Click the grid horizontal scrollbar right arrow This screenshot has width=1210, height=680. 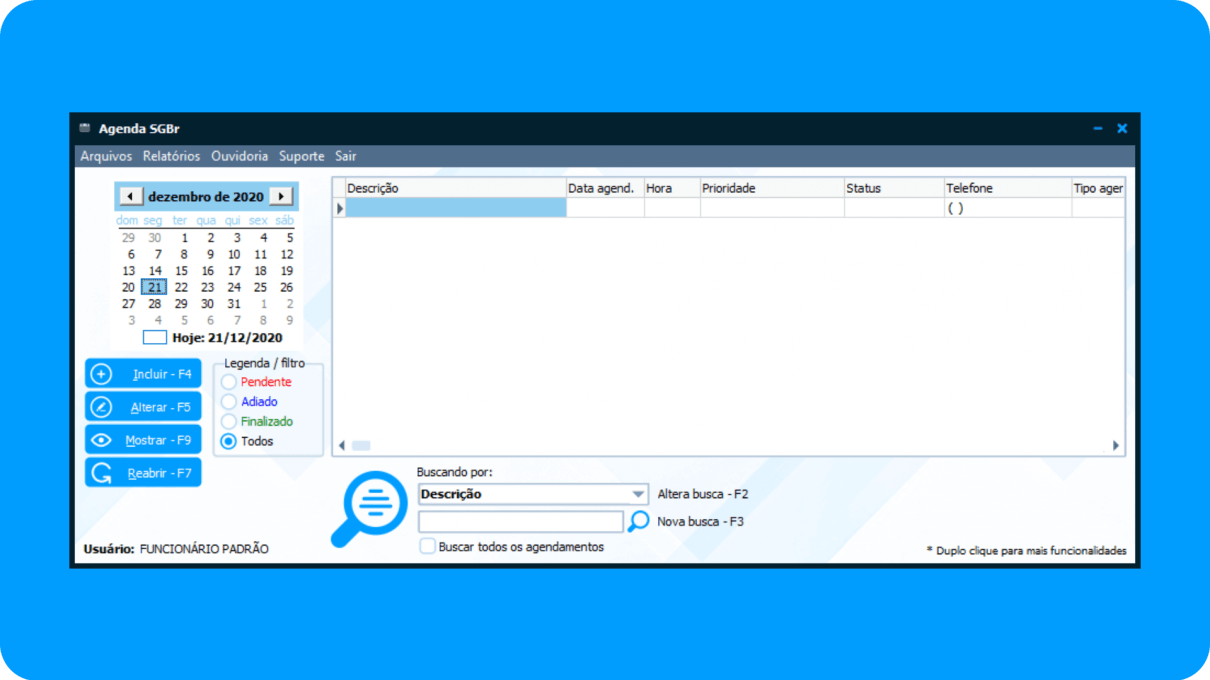coord(1116,446)
